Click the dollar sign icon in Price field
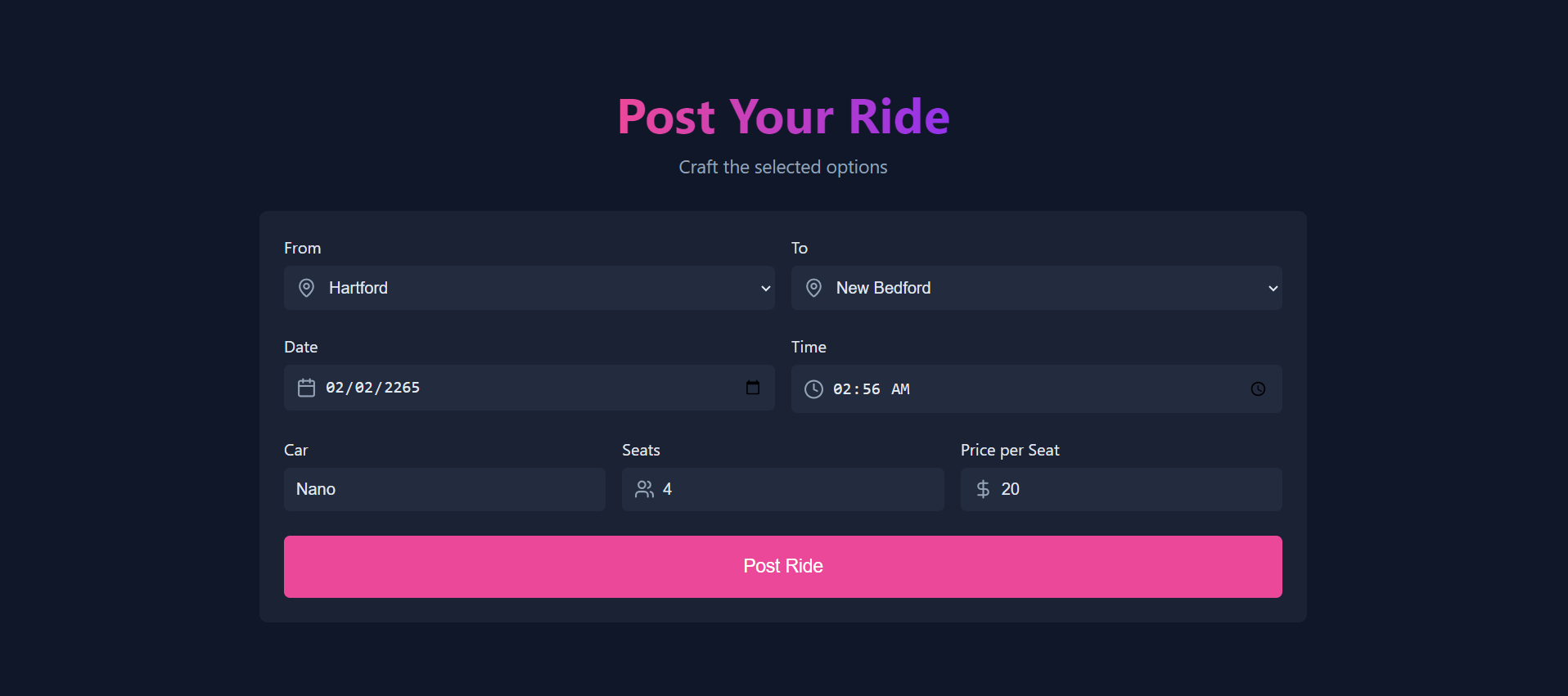The width and height of the screenshot is (1568, 696). [x=983, y=489]
